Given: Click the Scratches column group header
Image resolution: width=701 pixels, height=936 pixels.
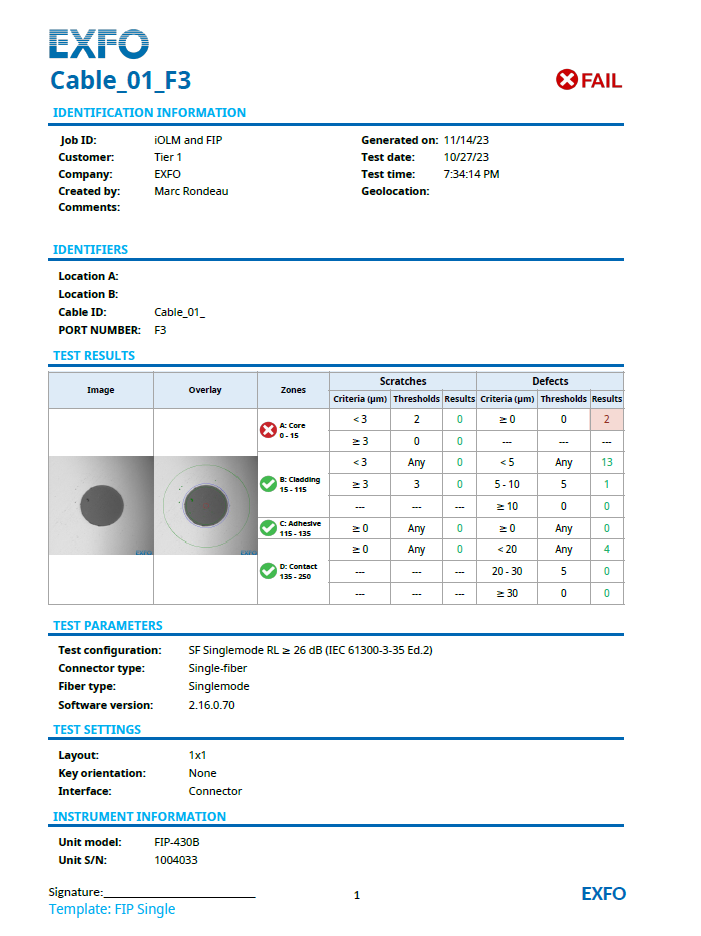Looking at the screenshot, I should [x=403, y=381].
